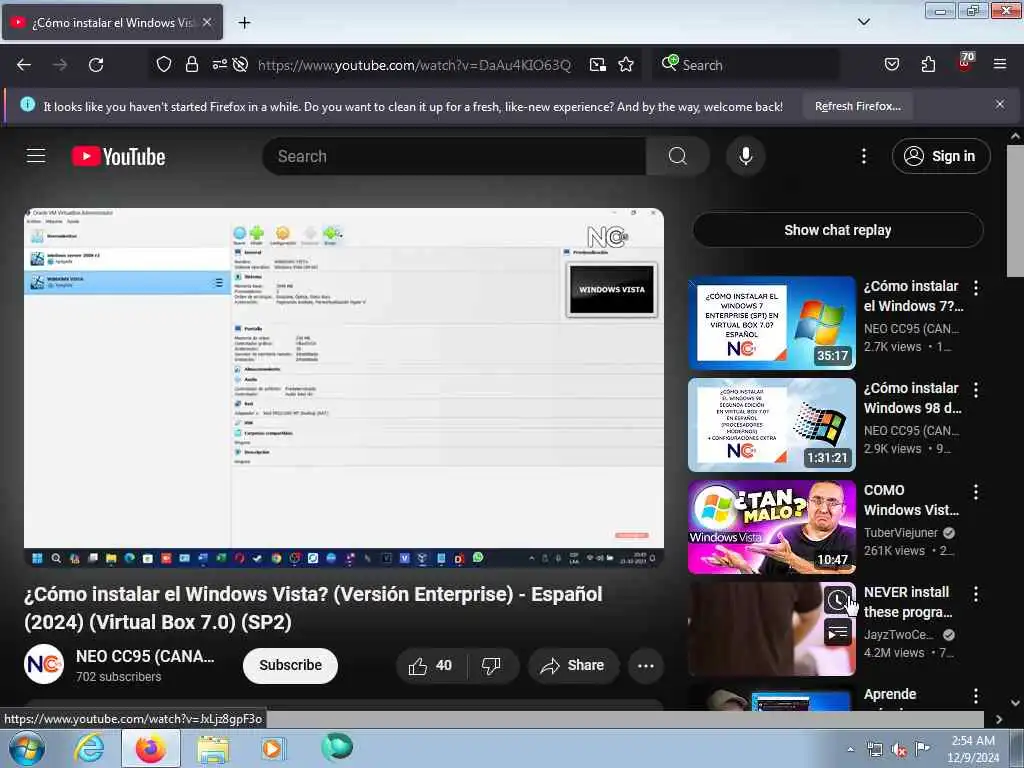The image size is (1024, 768).
Task: Like the video with thumbs up
Action: point(430,665)
